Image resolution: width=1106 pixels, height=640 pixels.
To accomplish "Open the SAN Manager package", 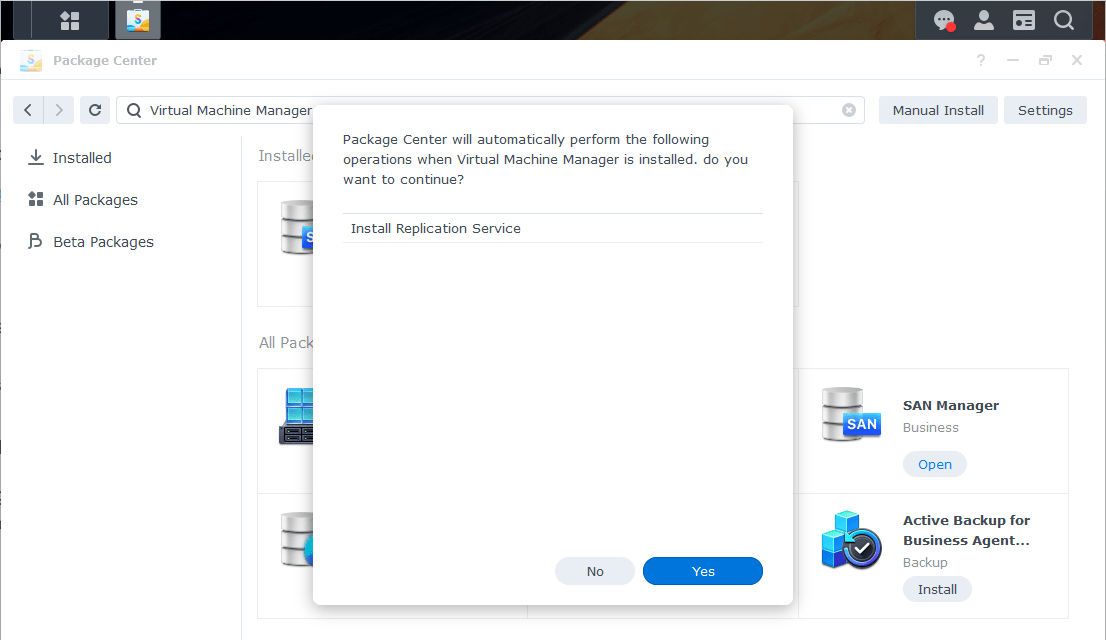I will click(x=935, y=464).
